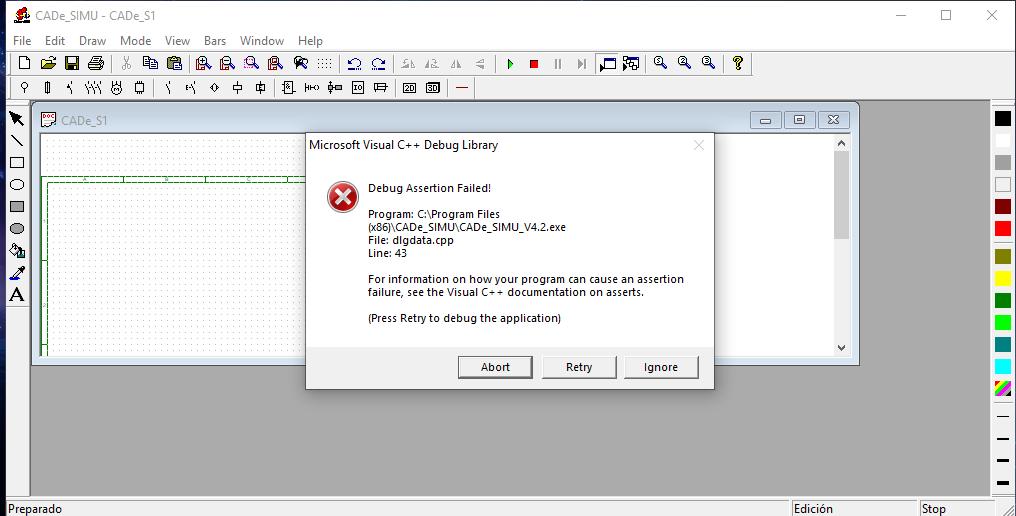Select the arrow pointer tool
The image size is (1016, 516).
17,119
